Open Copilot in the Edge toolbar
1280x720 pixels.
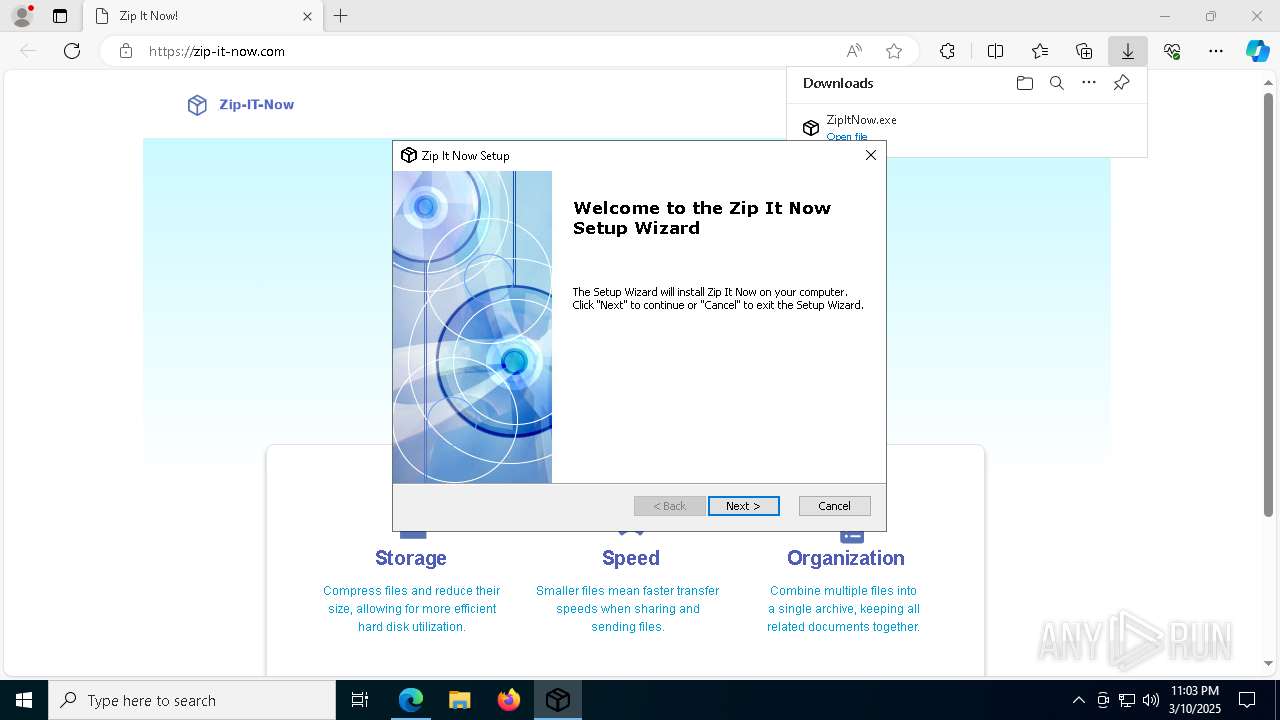pos(1257,51)
